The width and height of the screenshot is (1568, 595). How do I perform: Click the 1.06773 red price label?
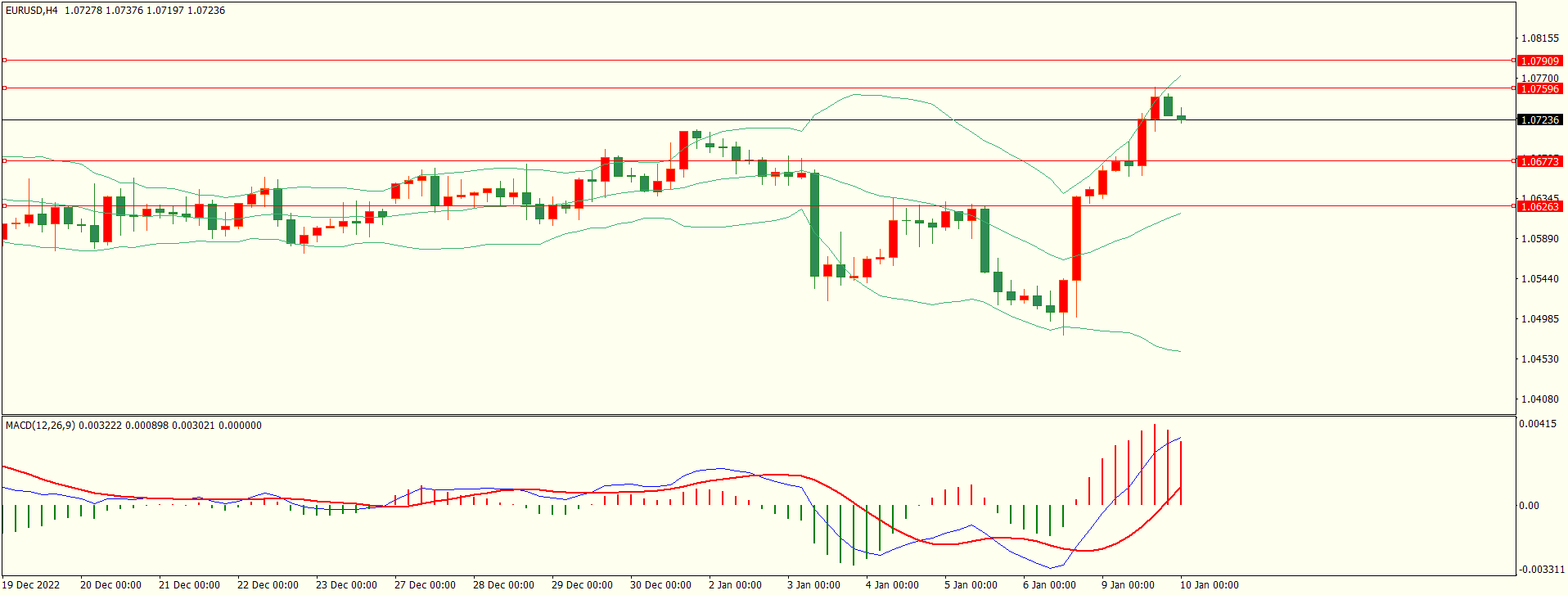1539,162
